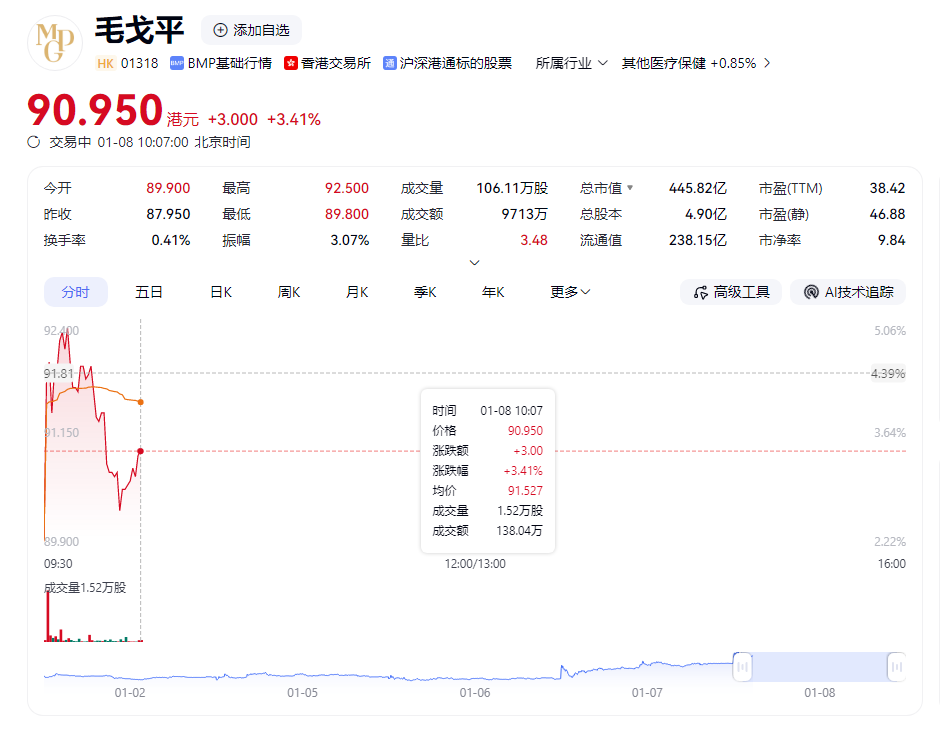The image size is (940, 730).
Task: Click the trading status clock icon
Action: point(34,142)
